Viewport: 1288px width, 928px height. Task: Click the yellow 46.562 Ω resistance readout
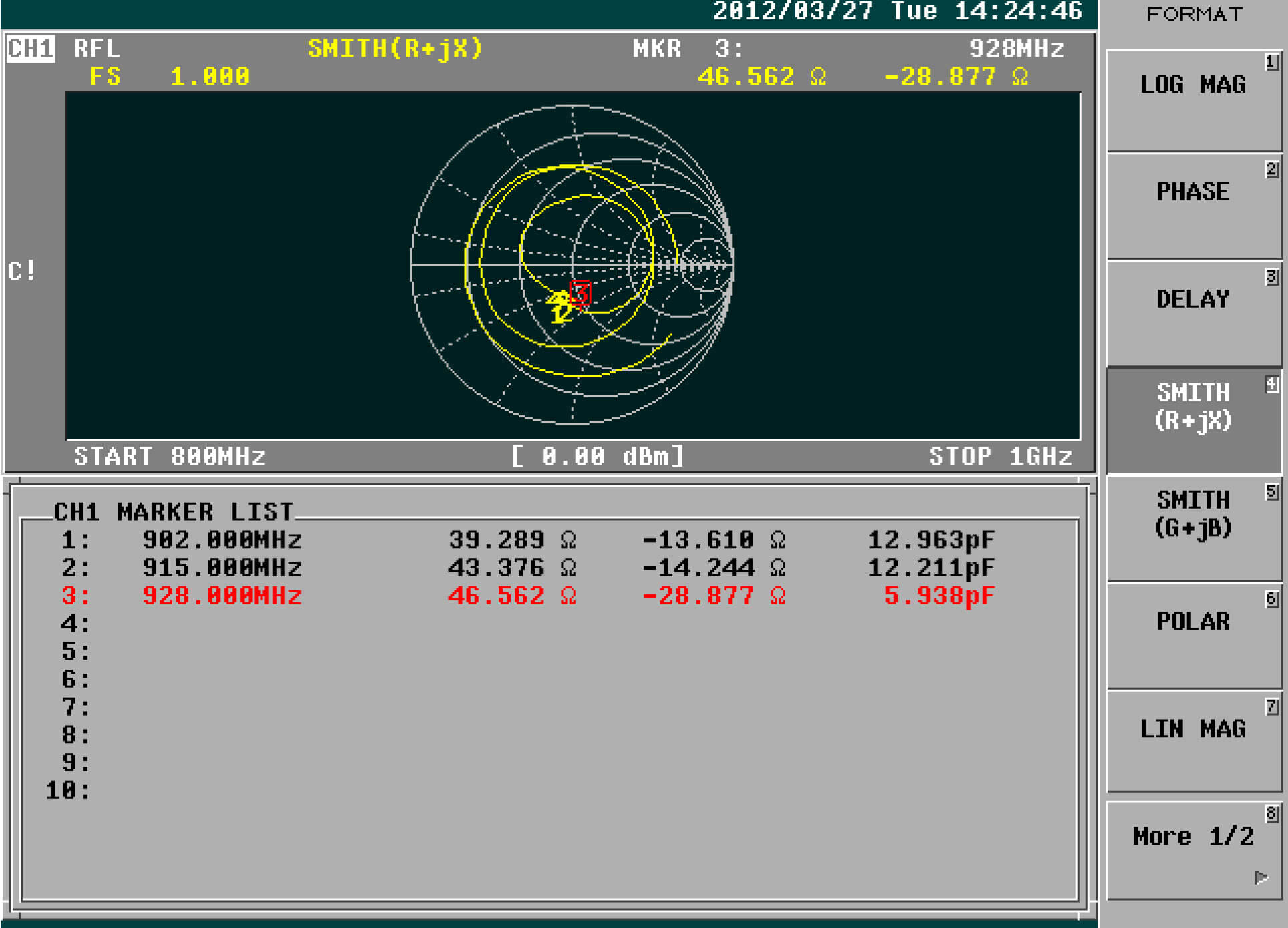[763, 77]
